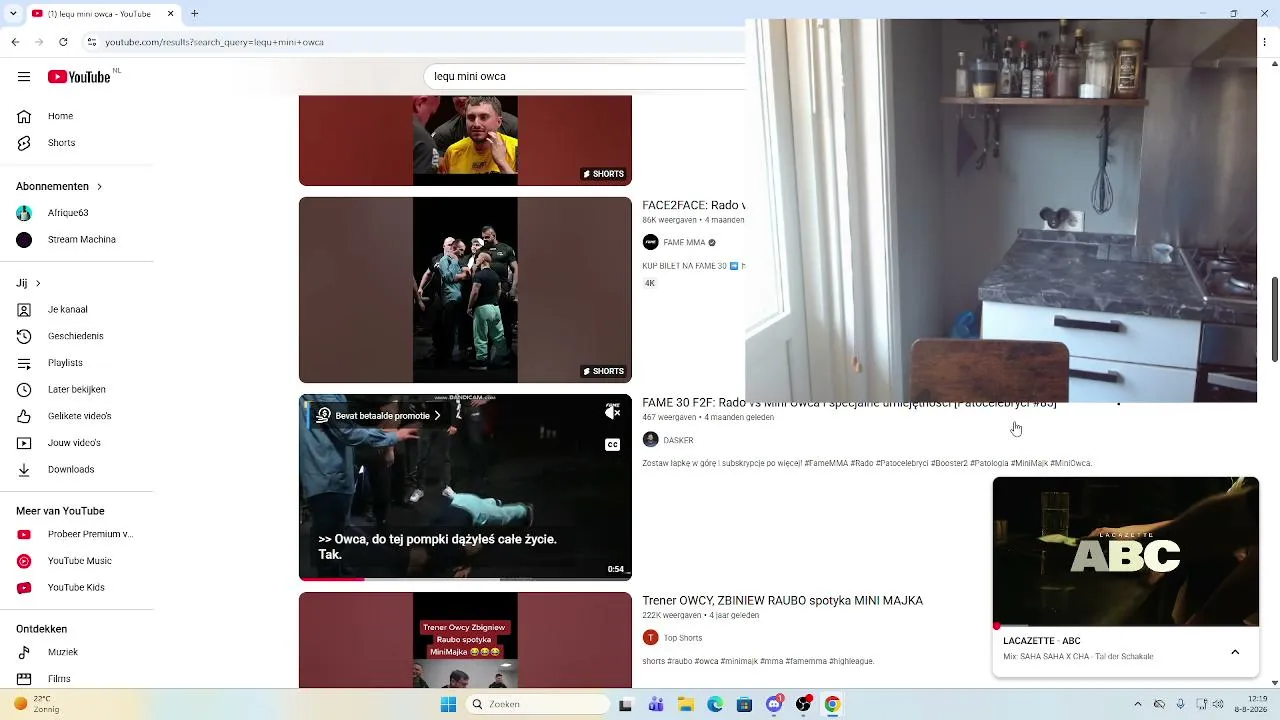Open Microsoft Store from the taskbar
Viewport: 1280px width, 720px height.
tap(744, 704)
